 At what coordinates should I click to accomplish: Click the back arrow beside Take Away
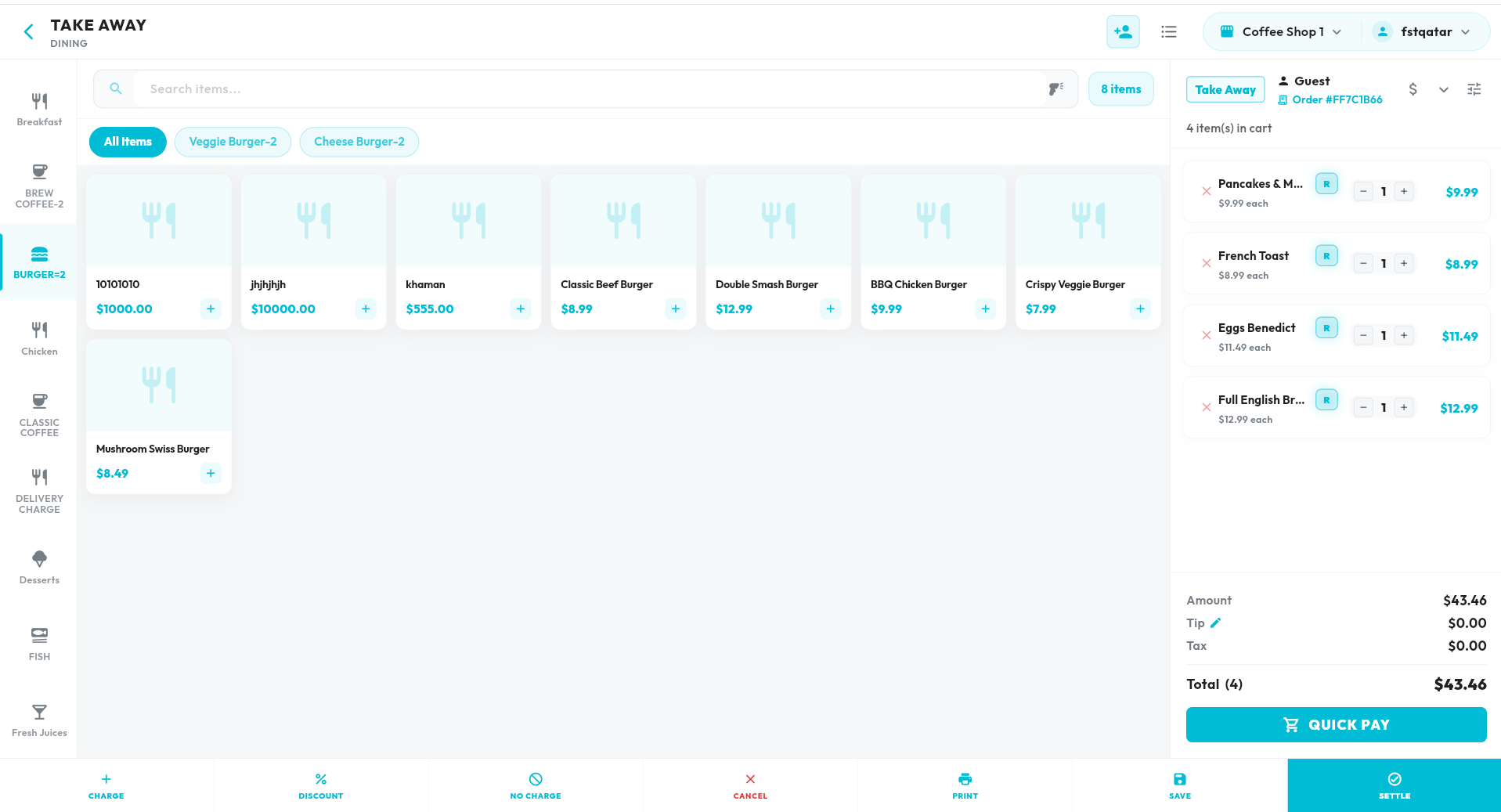coord(29,32)
